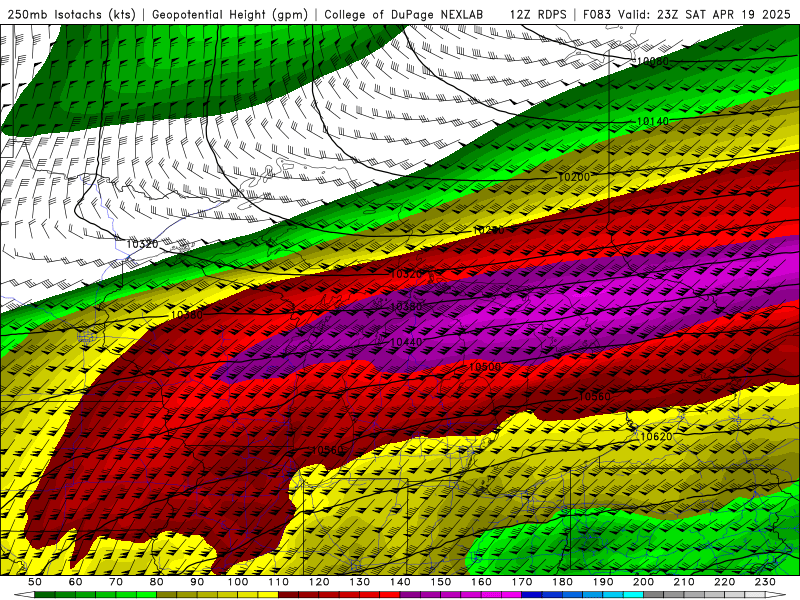Click the 'F083 Valid: 23Z SAT APR 19 2025' text

click(x=687, y=14)
